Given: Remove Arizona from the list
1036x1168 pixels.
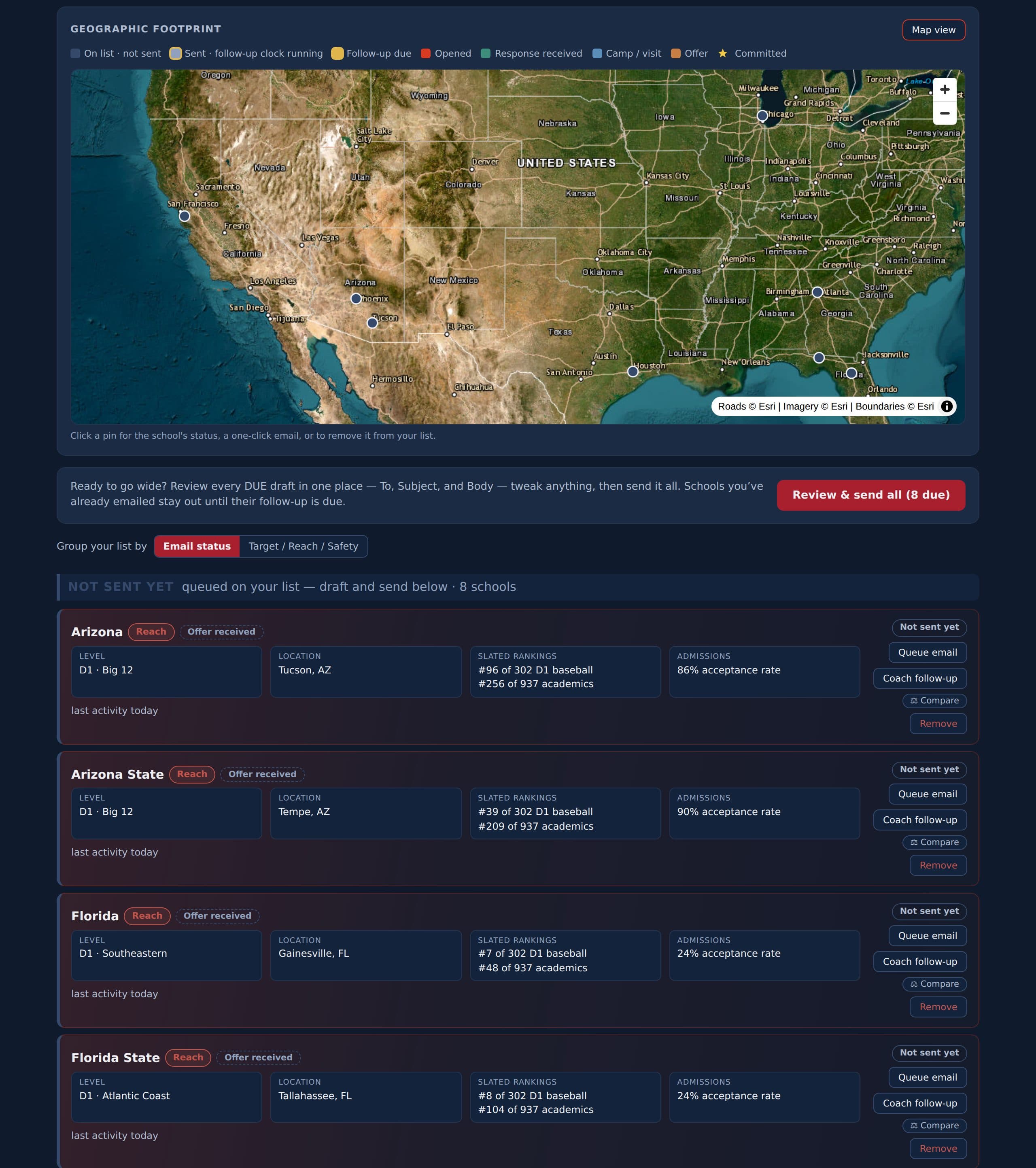Looking at the screenshot, I should [938, 724].
